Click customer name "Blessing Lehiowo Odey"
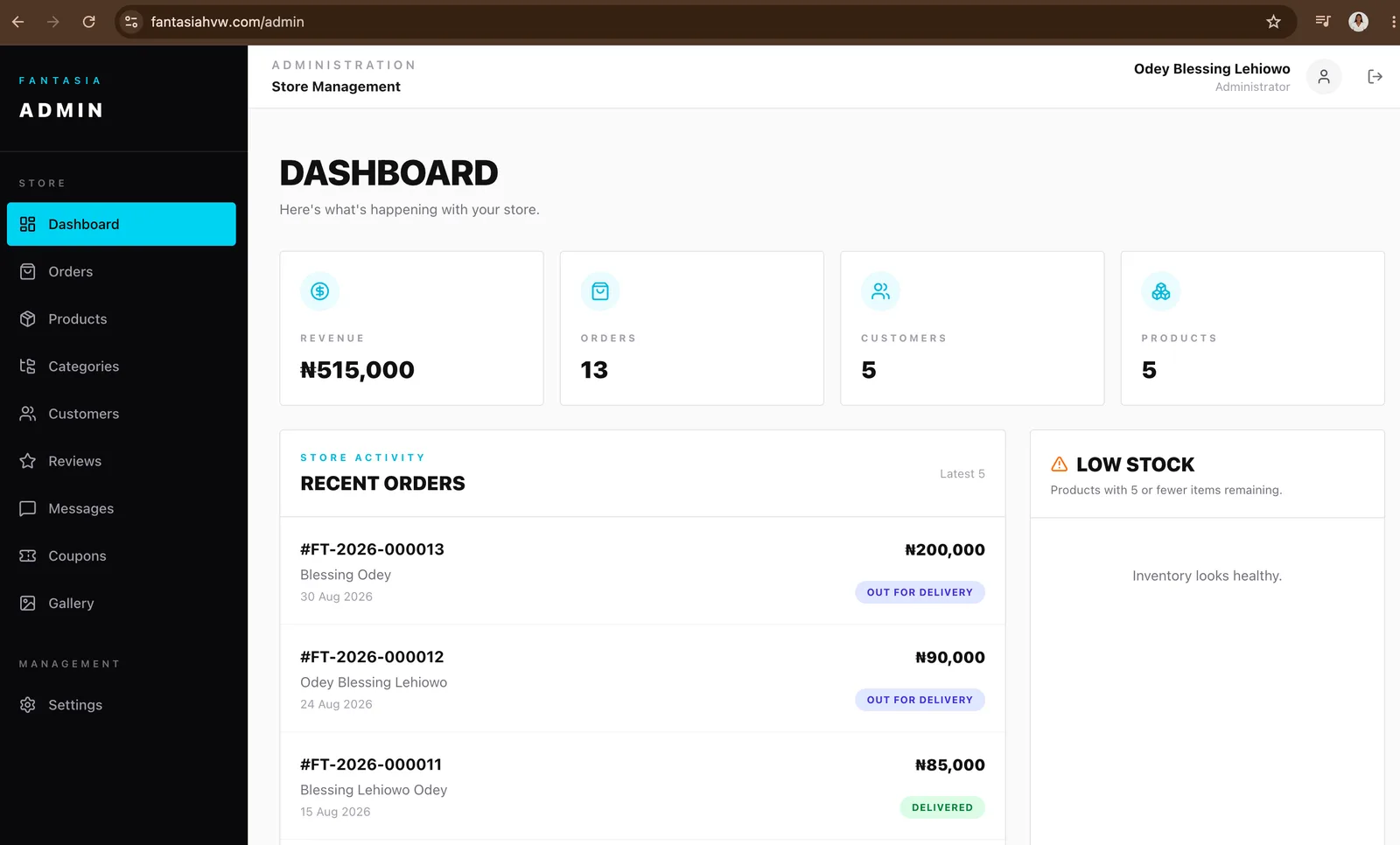The width and height of the screenshot is (1400, 845). 374,790
